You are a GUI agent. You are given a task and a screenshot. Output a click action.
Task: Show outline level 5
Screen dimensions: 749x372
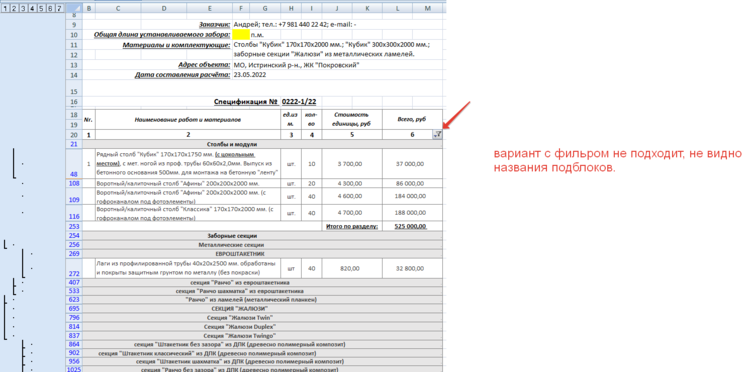click(x=41, y=9)
